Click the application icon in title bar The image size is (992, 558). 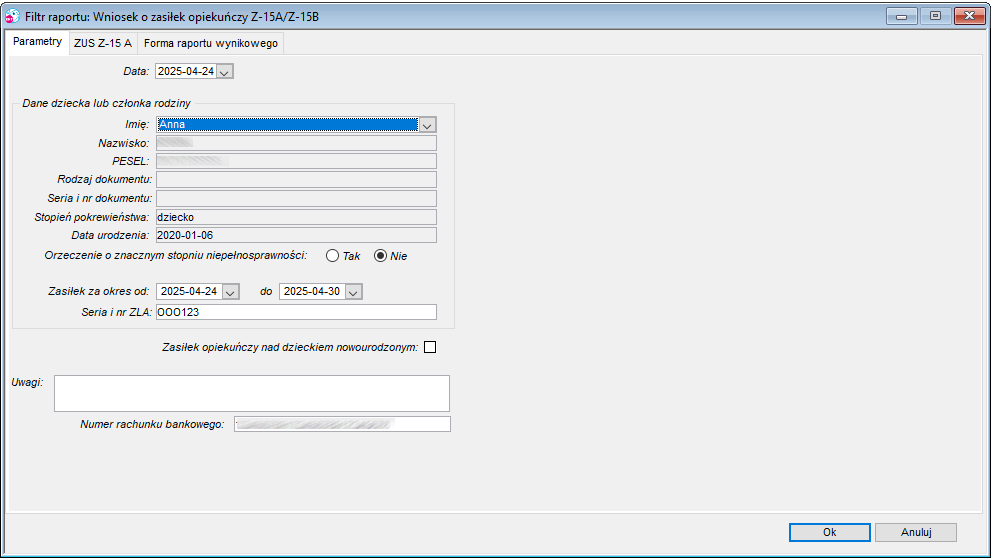point(13,16)
